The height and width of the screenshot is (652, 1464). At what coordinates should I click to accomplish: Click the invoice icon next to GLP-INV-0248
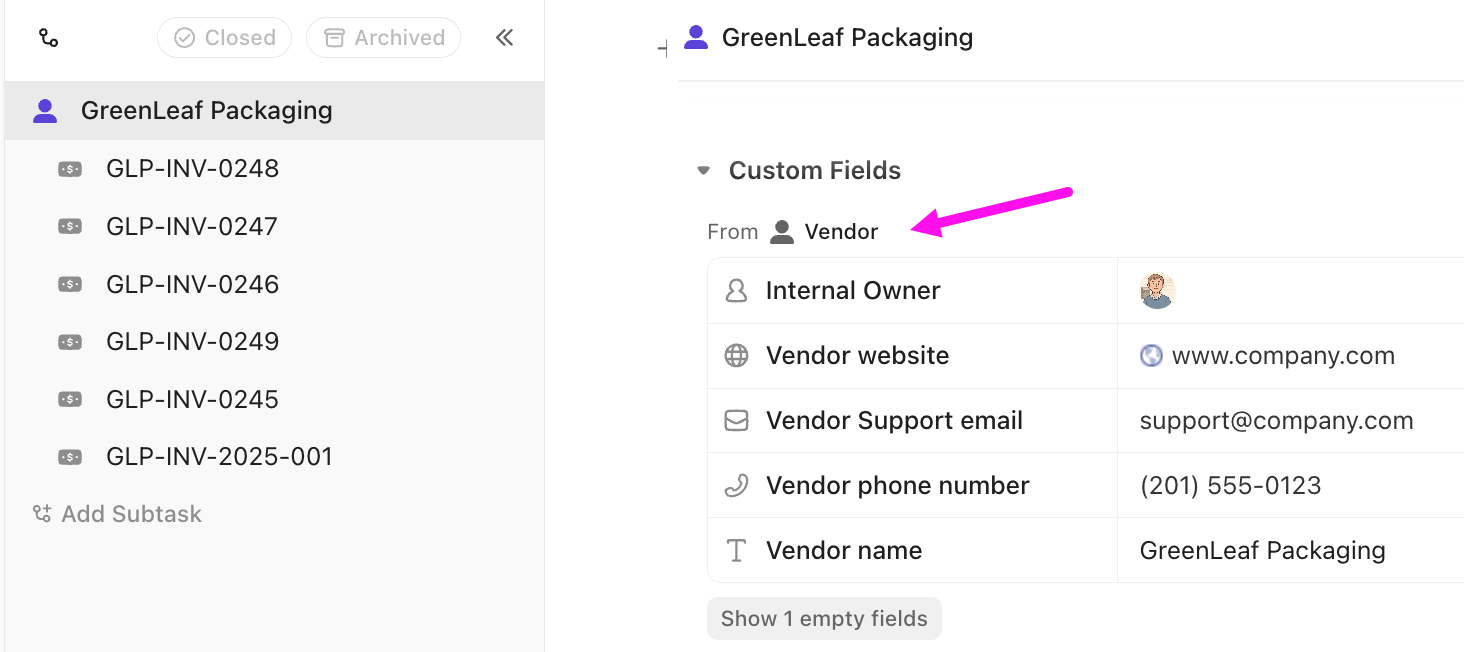pyautogui.click(x=70, y=168)
